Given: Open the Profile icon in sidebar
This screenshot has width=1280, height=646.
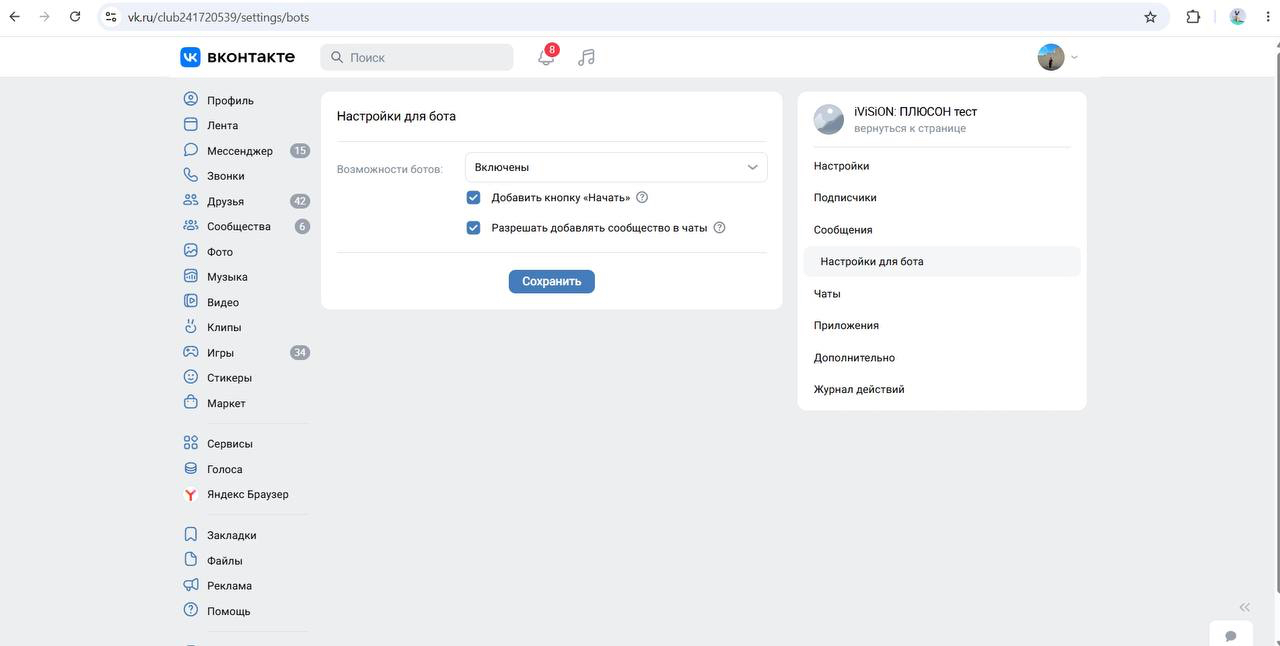Looking at the screenshot, I should pos(191,99).
